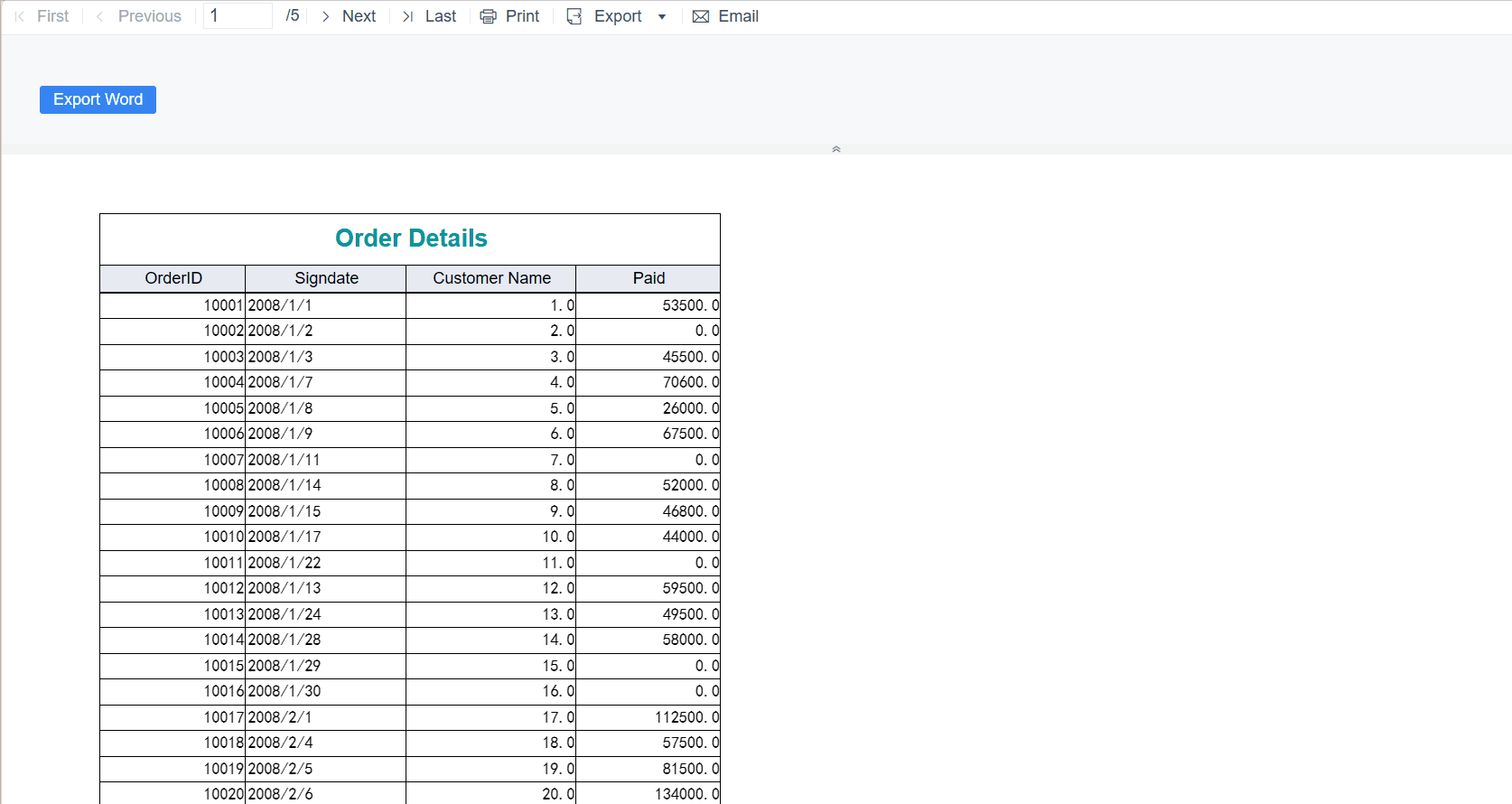
Task: Click the Export Word button
Action: coord(98,99)
